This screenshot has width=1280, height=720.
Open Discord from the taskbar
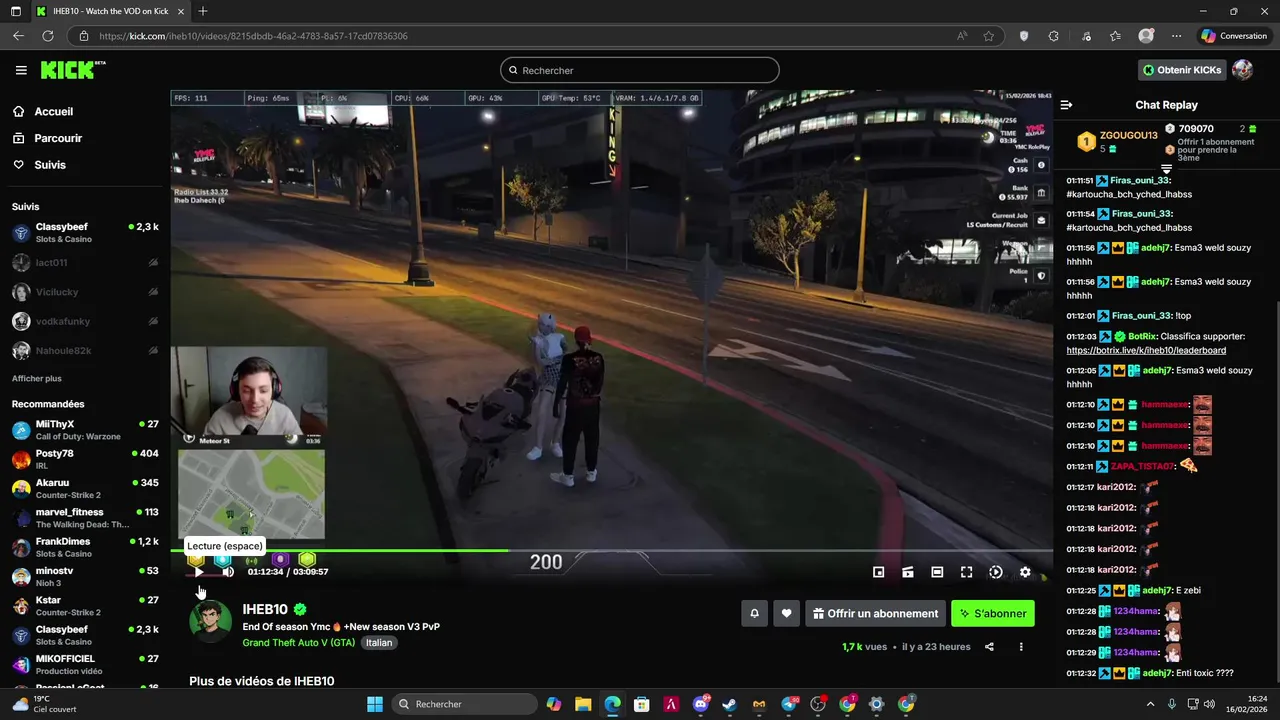[x=700, y=704]
